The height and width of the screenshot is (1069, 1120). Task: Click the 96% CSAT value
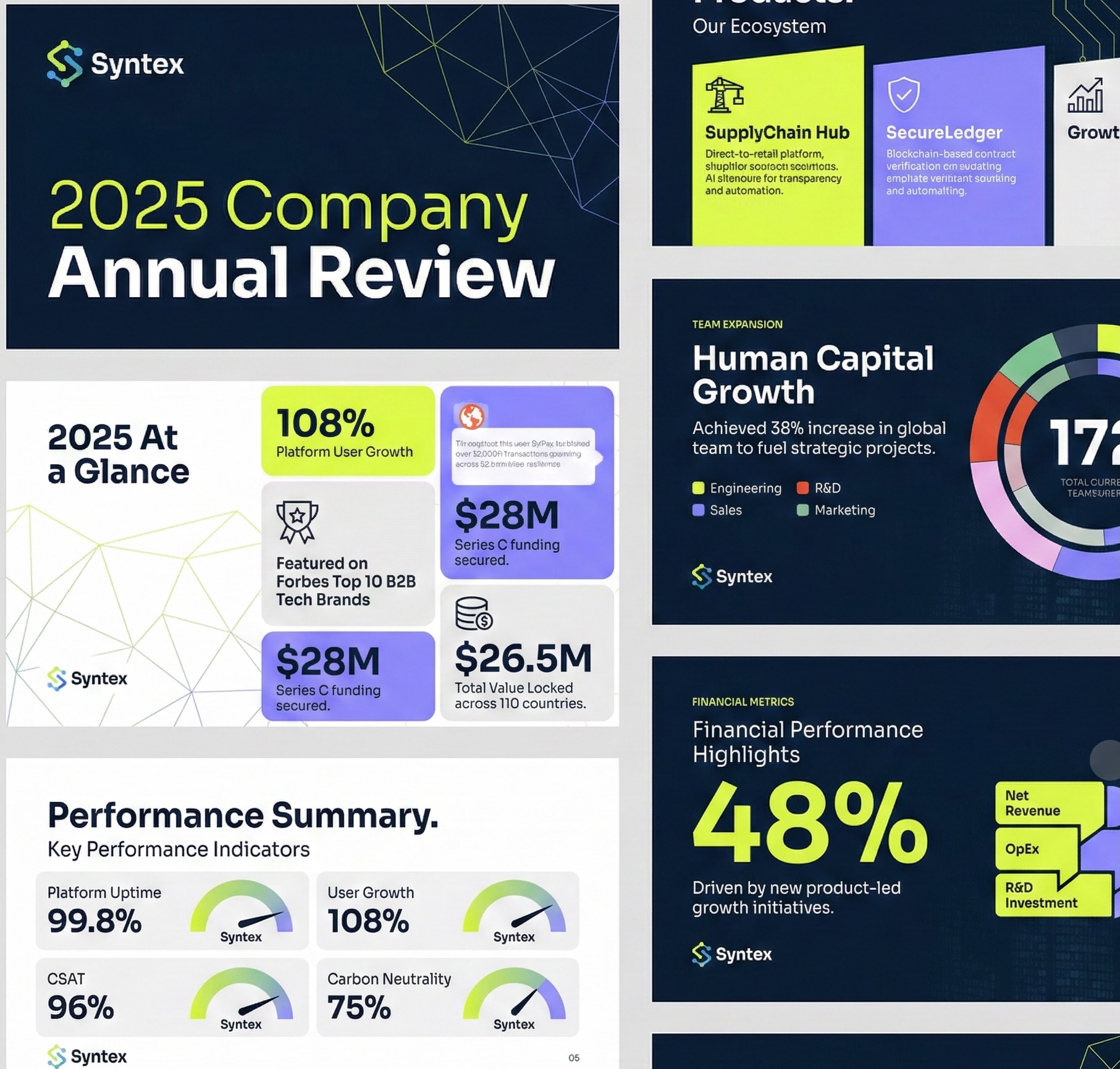pyautogui.click(x=81, y=1008)
